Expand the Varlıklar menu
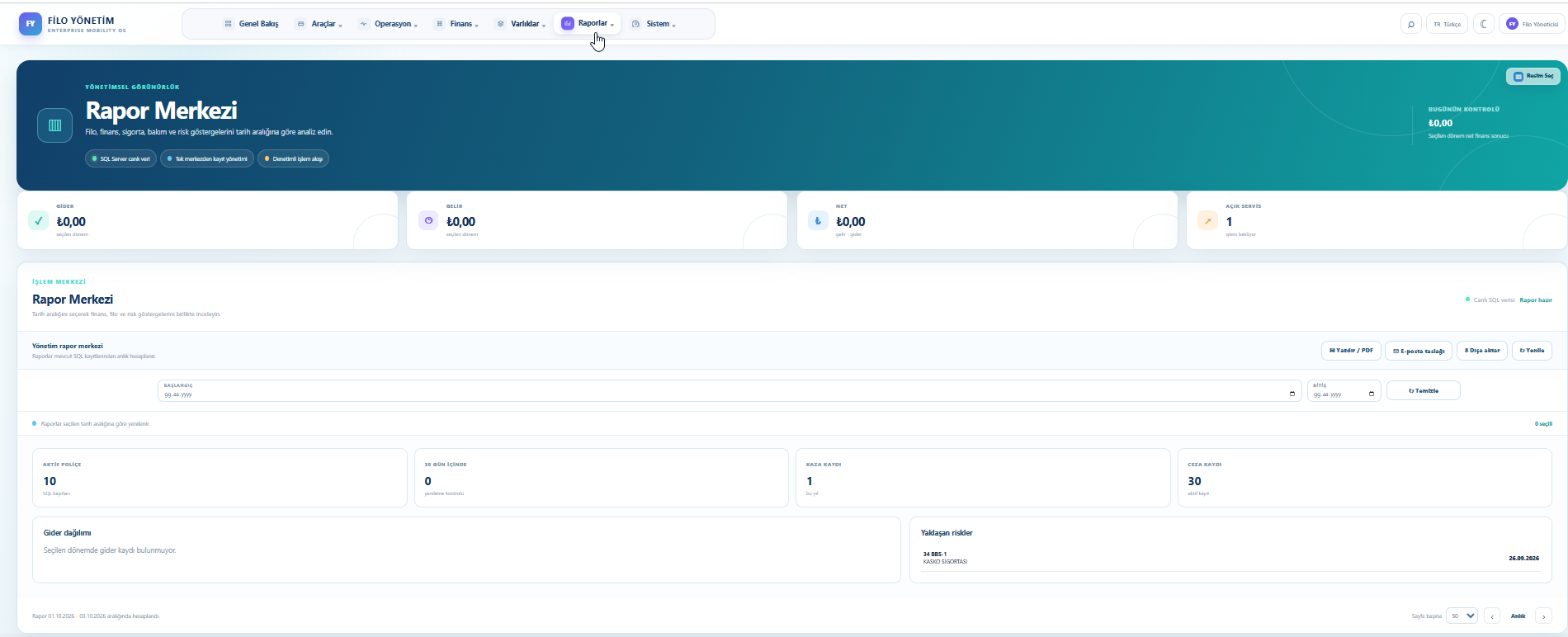The width and height of the screenshot is (1568, 637). point(521,24)
